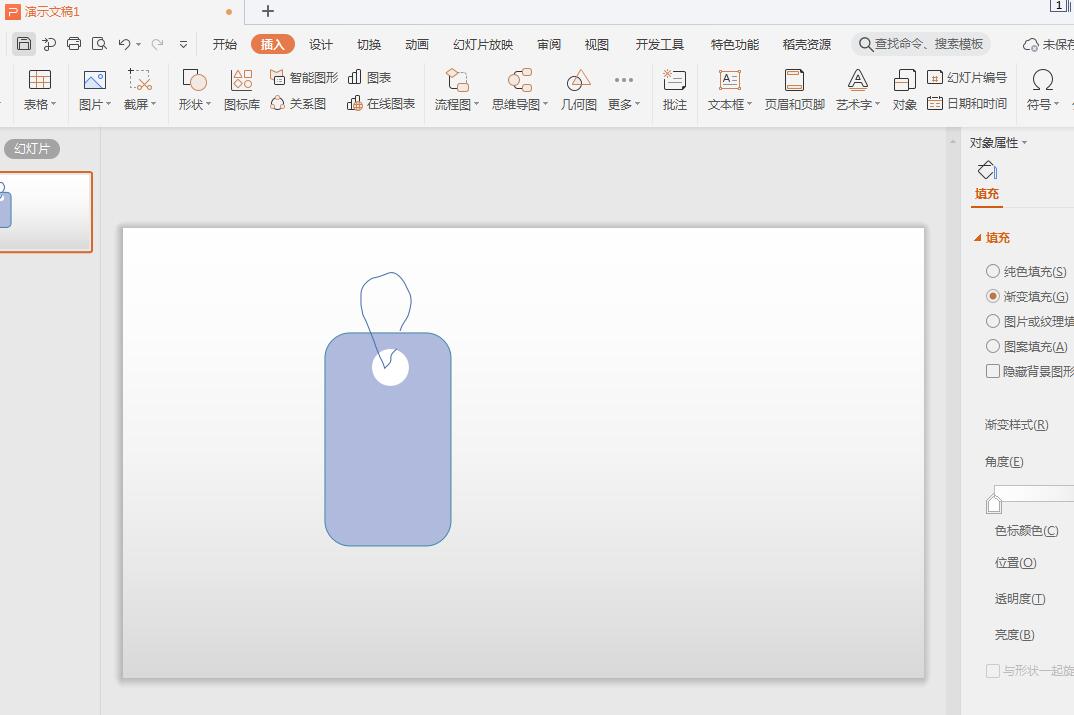Insert an 在线图表 online chart
The image size is (1074, 715).
(381, 103)
